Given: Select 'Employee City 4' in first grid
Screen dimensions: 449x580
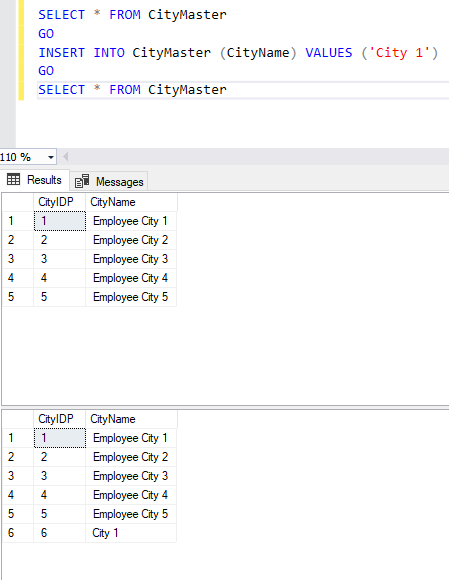Looking at the screenshot, I should [131, 278].
